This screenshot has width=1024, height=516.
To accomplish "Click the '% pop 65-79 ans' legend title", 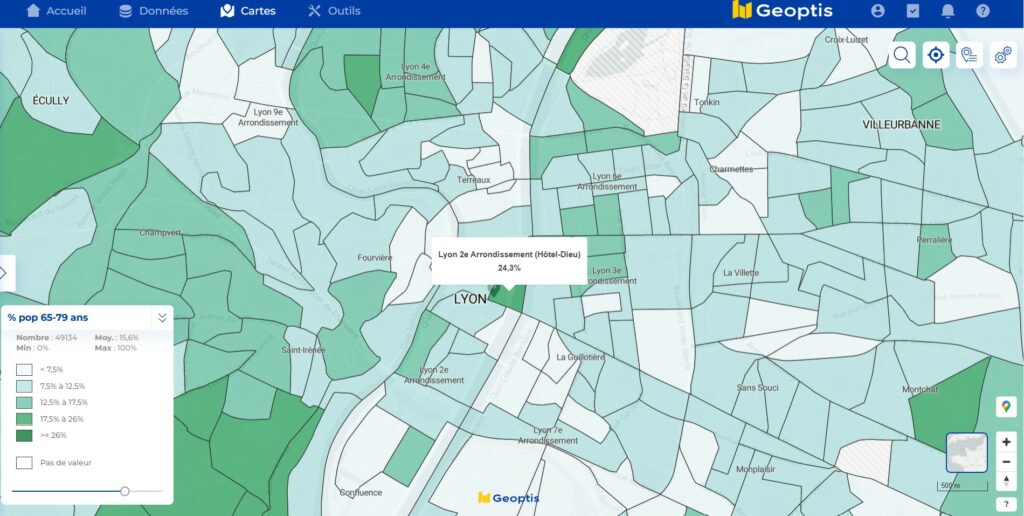I will point(48,317).
